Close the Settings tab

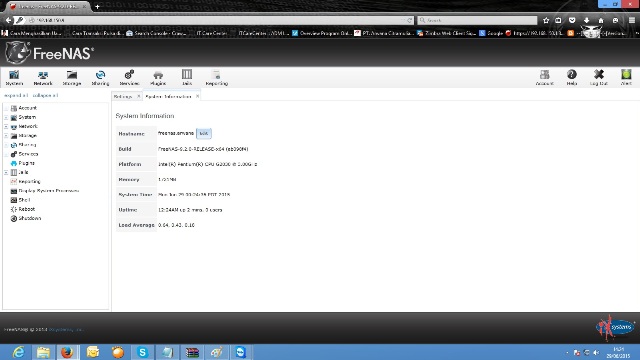(x=138, y=96)
